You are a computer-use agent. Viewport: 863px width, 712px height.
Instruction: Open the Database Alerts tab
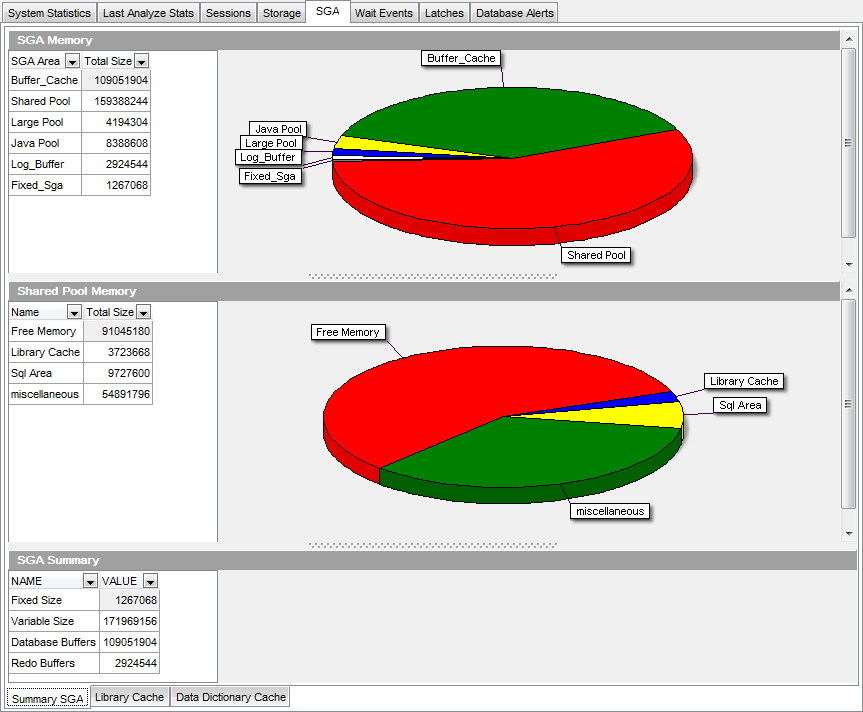point(513,13)
